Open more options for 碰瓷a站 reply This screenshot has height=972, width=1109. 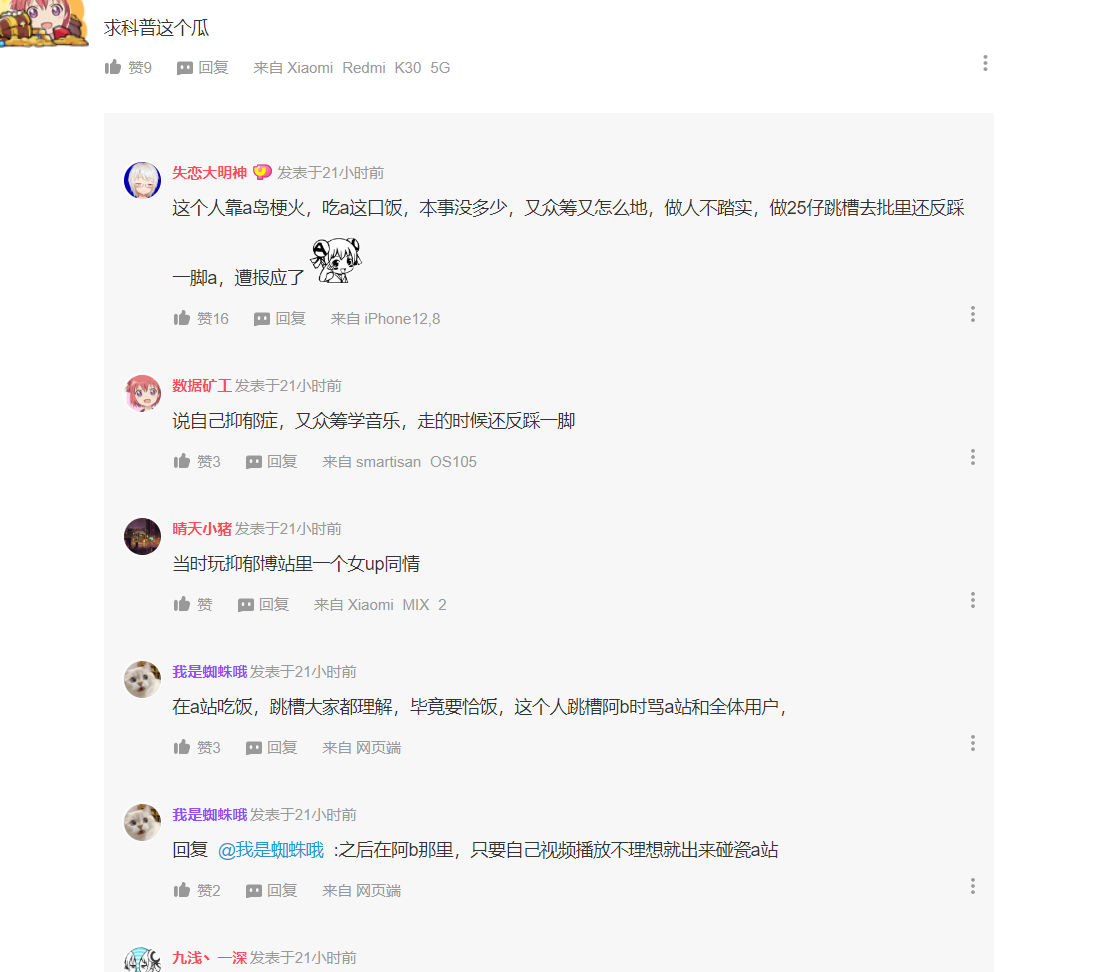973,886
